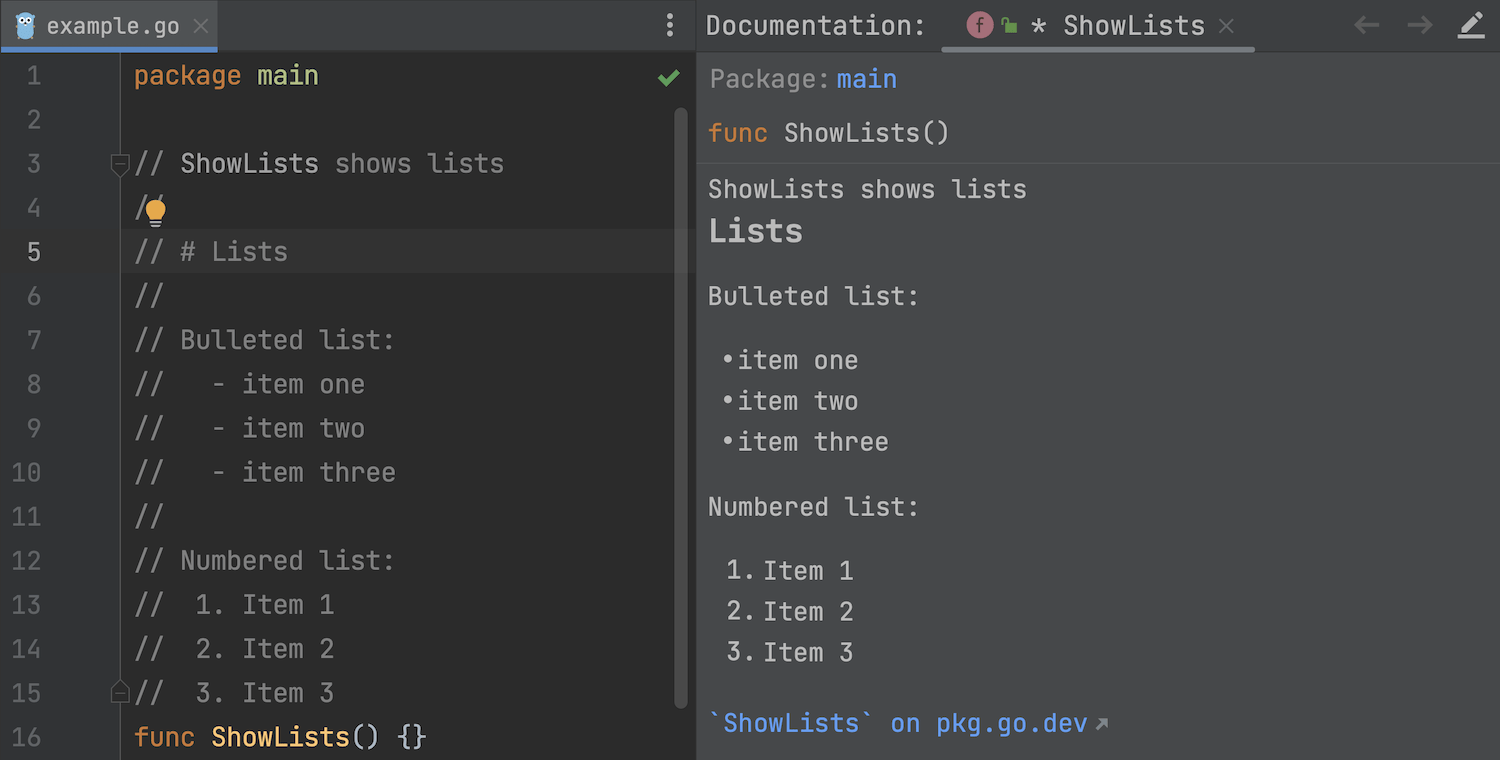The width and height of the screenshot is (1500, 760).
Task: Click the main package link
Action: click(866, 79)
